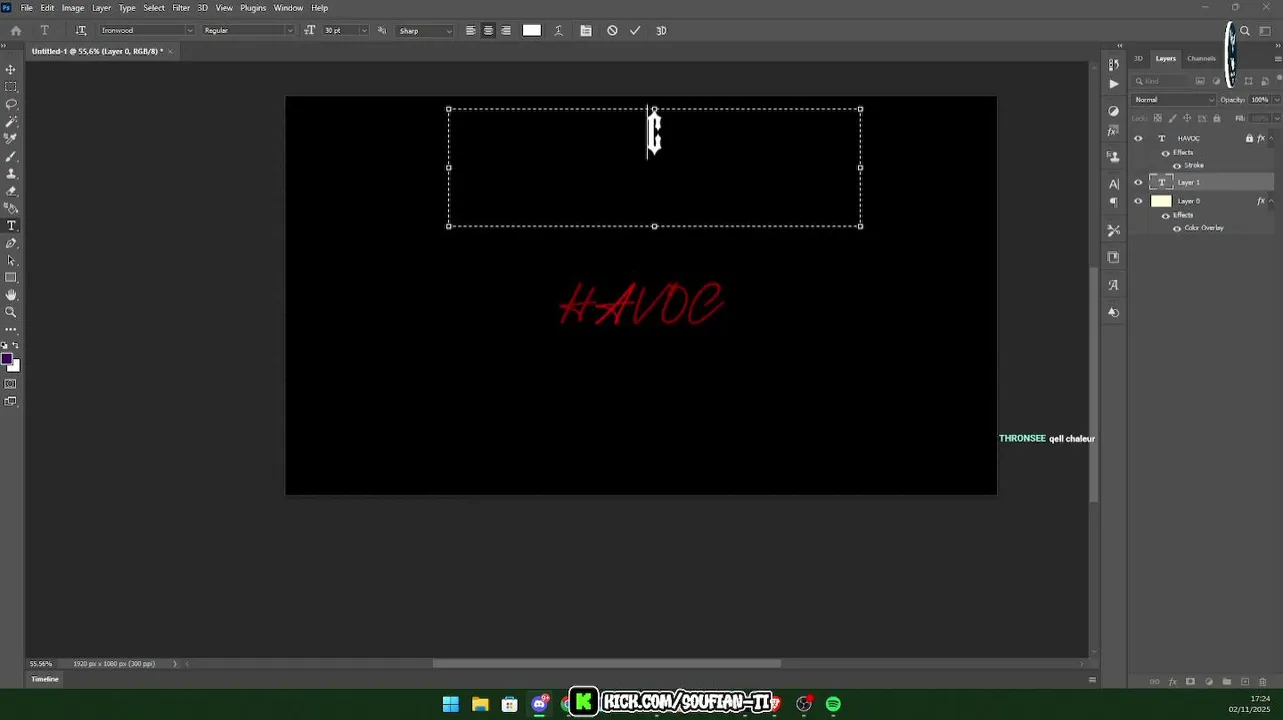The image size is (1283, 720).
Task: Toggle Quick Mask mode
Action: pos(11,384)
